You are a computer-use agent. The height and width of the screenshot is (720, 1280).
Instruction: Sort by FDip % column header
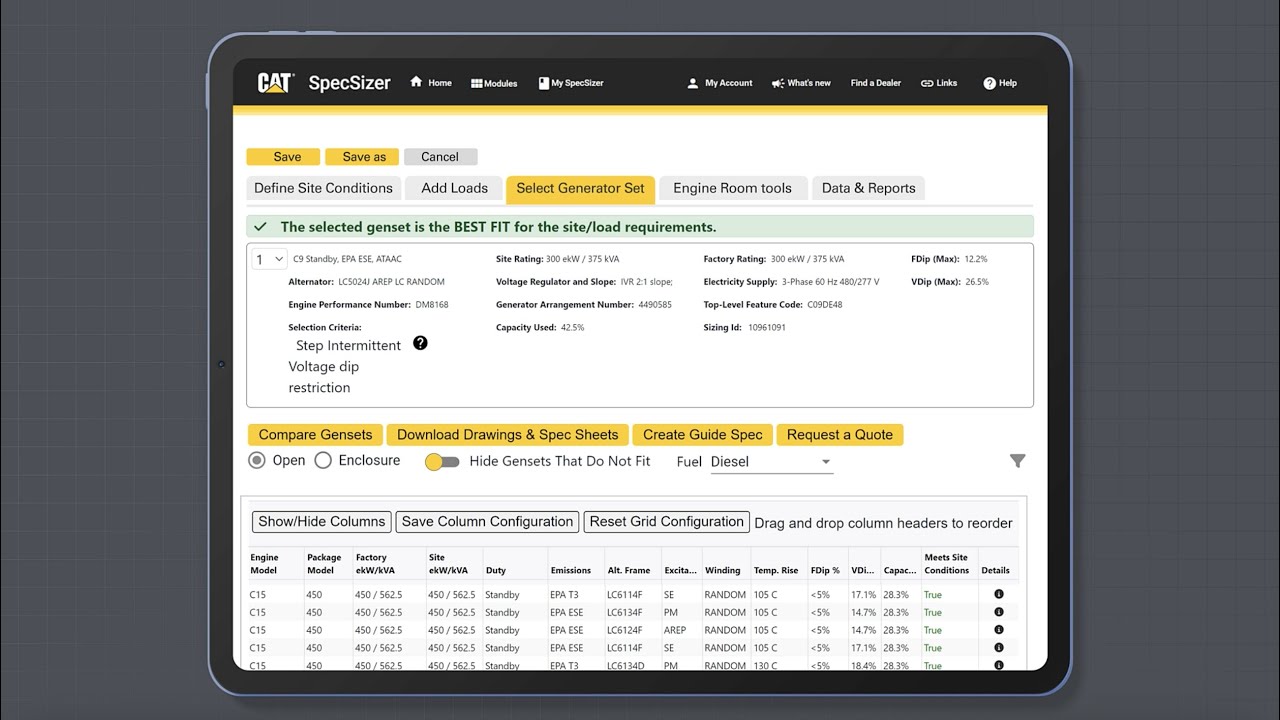(825, 570)
